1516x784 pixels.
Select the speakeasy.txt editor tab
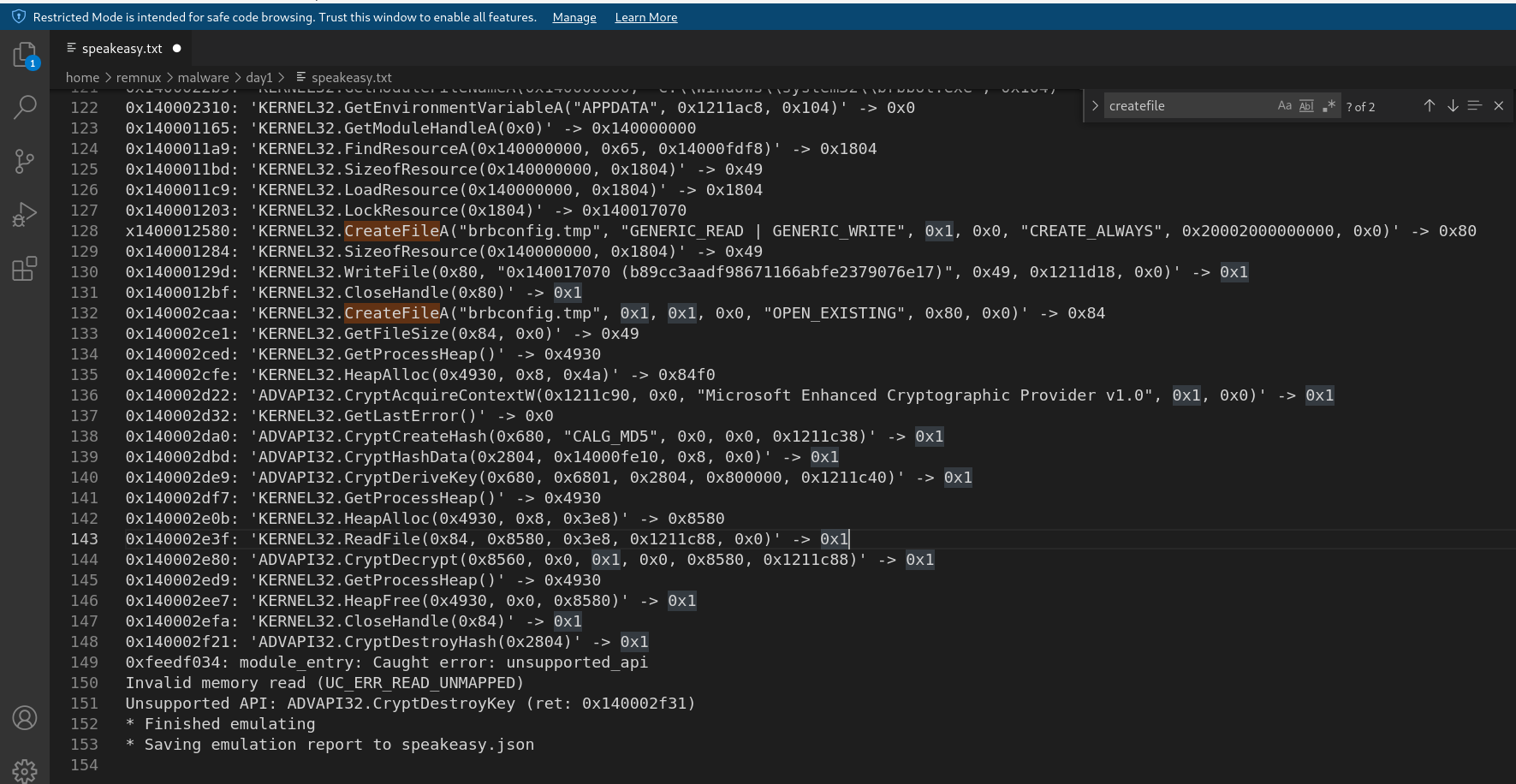122,49
